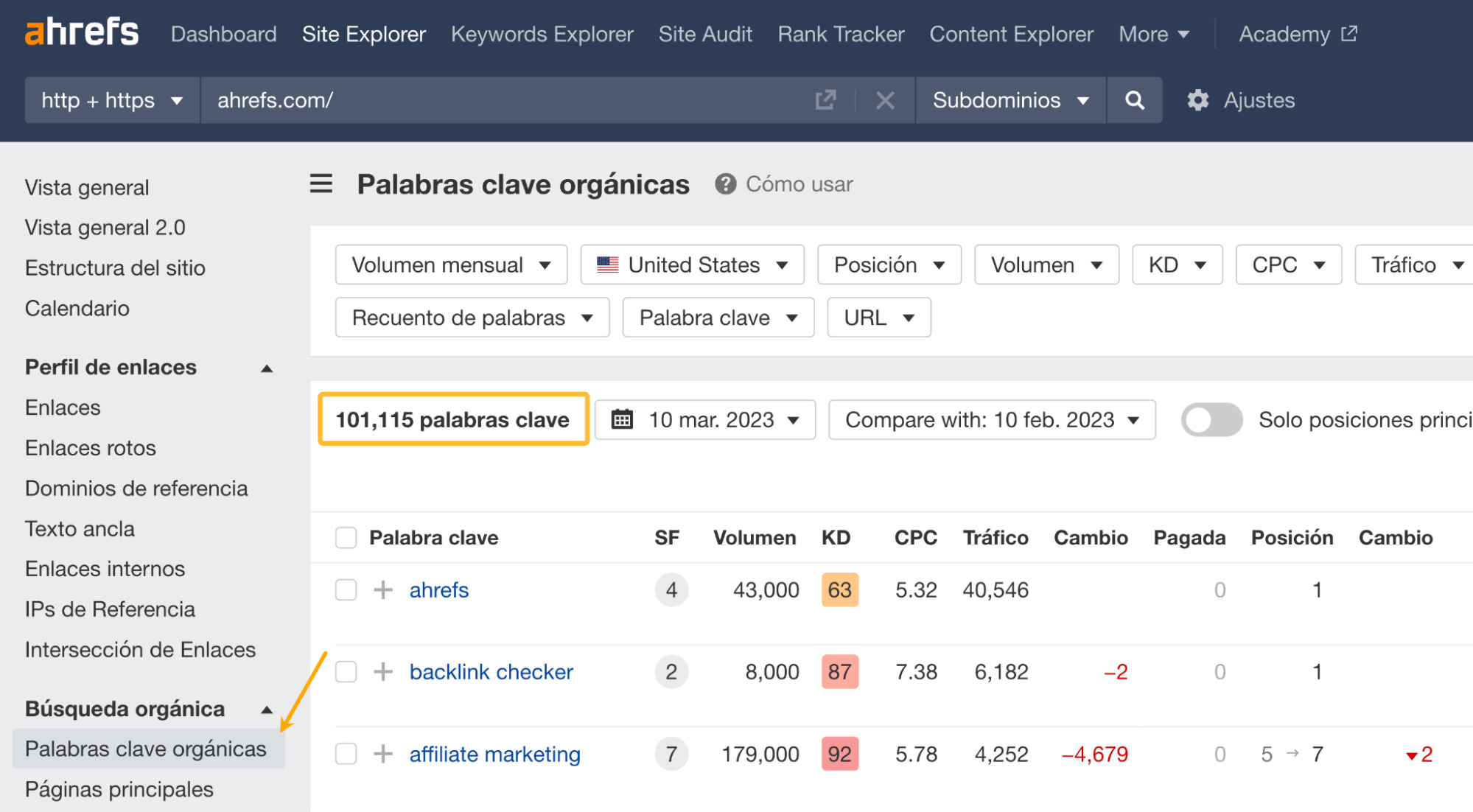Clear the URL with the X icon
Viewport: 1473px width, 812px height.
886,100
